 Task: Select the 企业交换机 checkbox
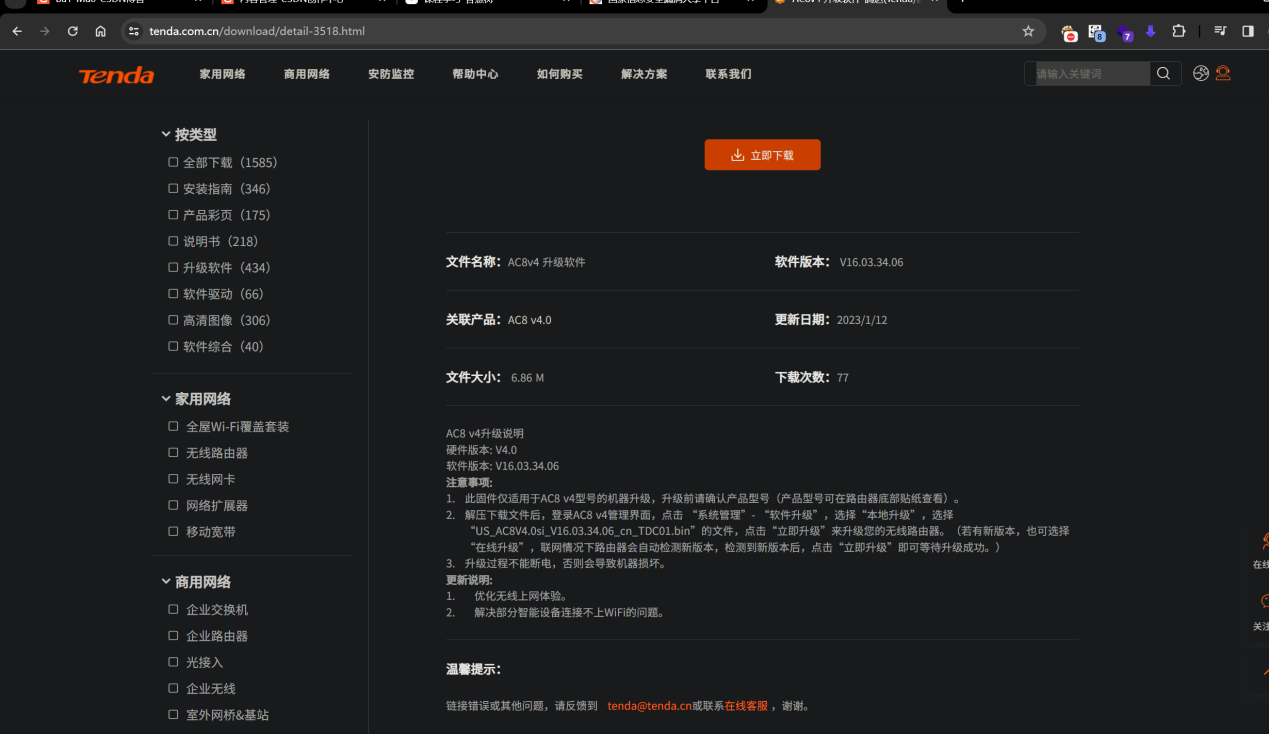174,609
